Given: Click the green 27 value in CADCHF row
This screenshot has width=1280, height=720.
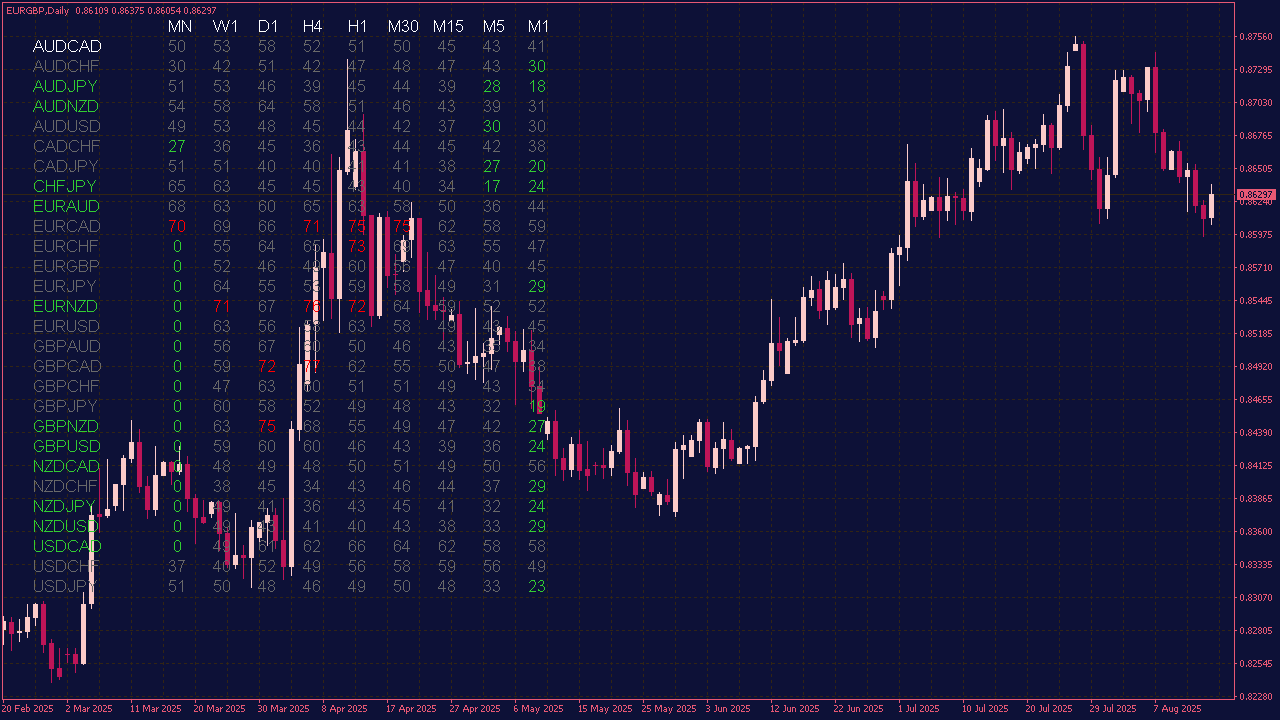Looking at the screenshot, I should [177, 146].
